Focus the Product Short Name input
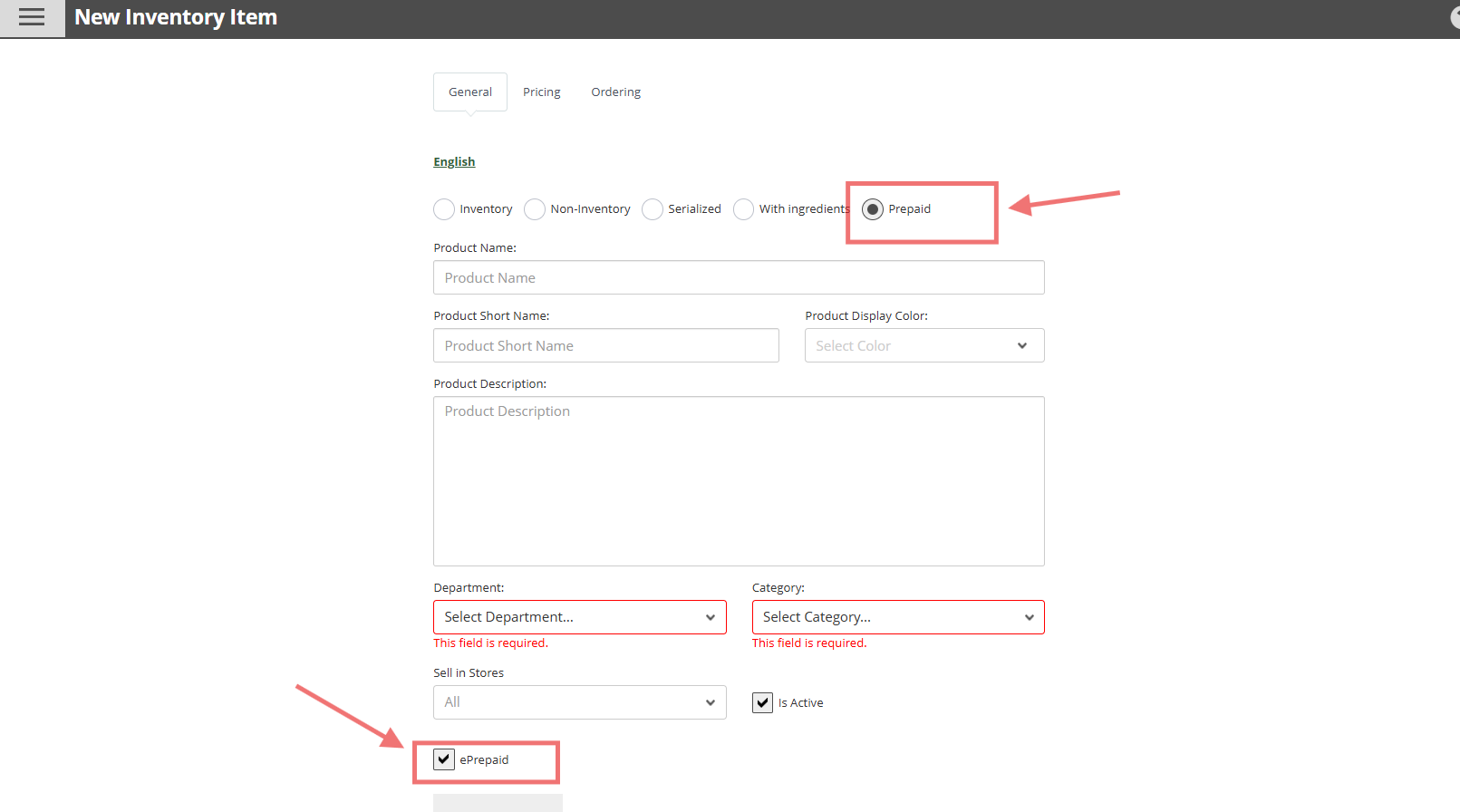 [605, 345]
